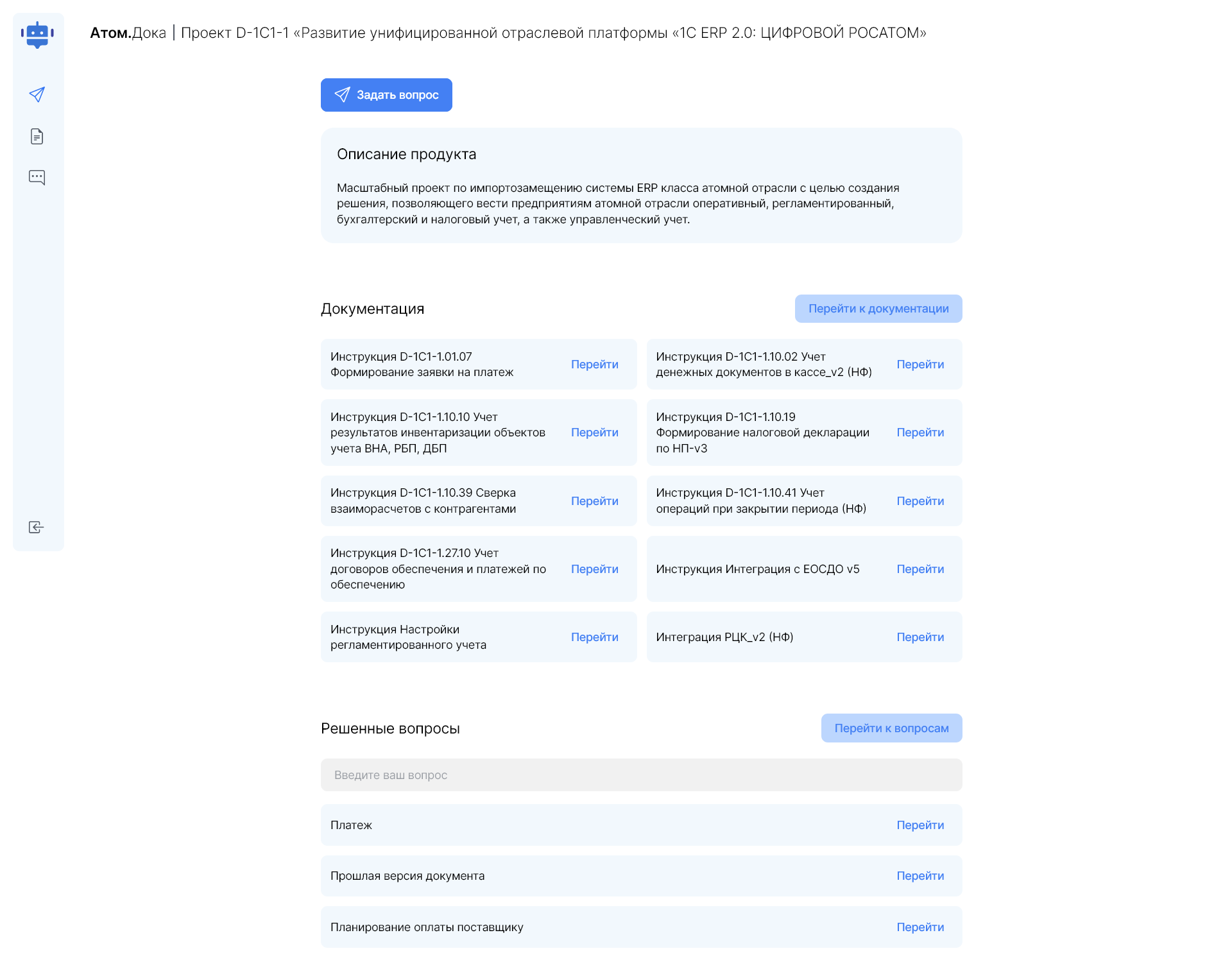Click the logout icon in sidebar
Image resolution: width=1232 pixels, height=960 pixels.
(x=37, y=527)
